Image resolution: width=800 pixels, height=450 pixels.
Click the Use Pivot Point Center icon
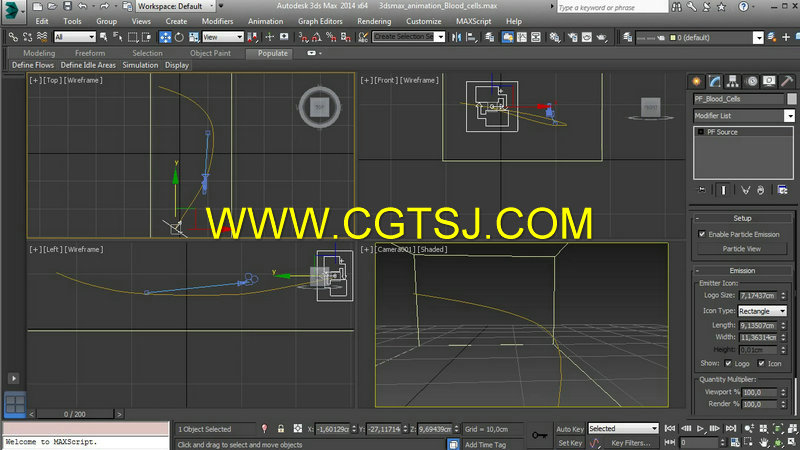pyautogui.click(x=253, y=37)
